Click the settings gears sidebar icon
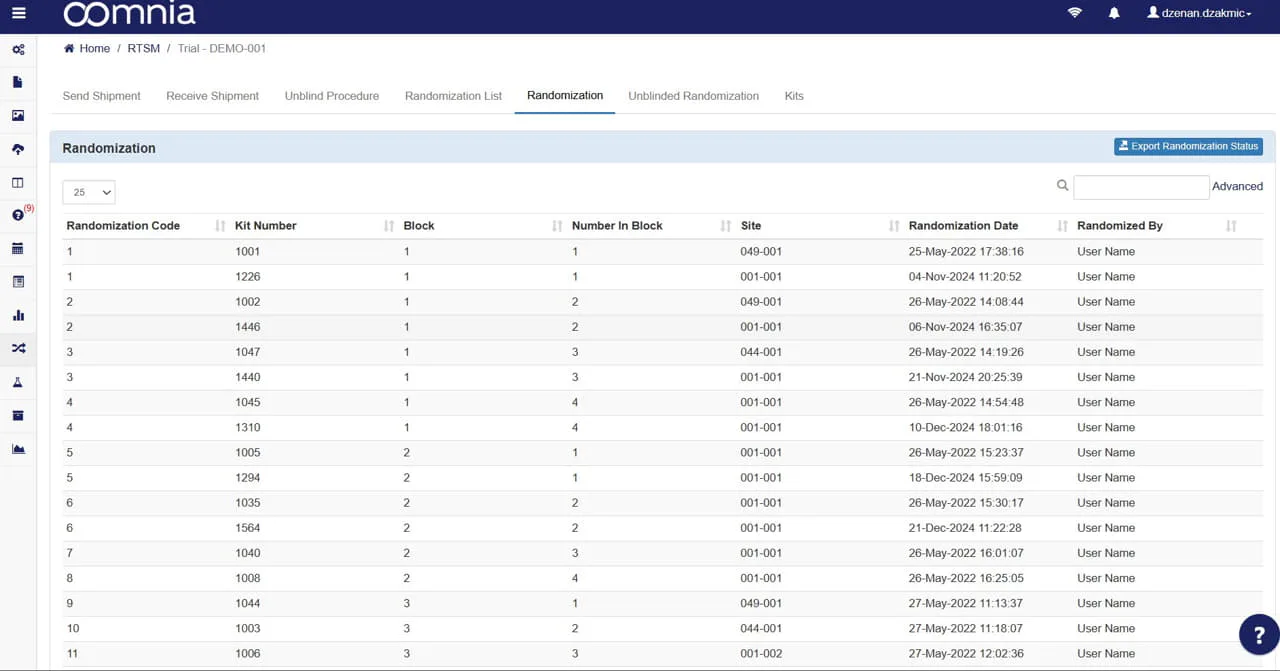 coord(18,49)
